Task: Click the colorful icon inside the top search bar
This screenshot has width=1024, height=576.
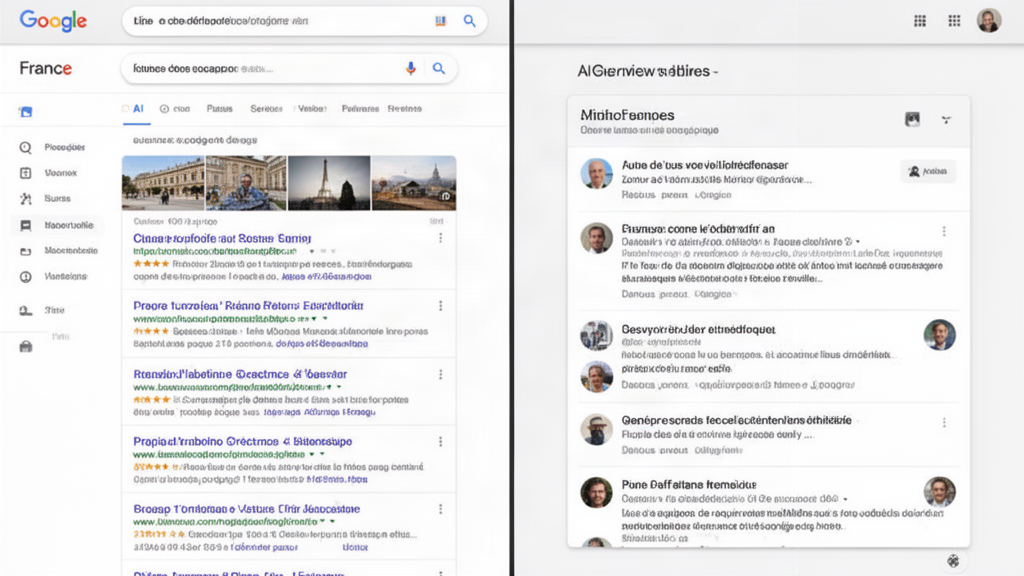Action: (x=441, y=21)
